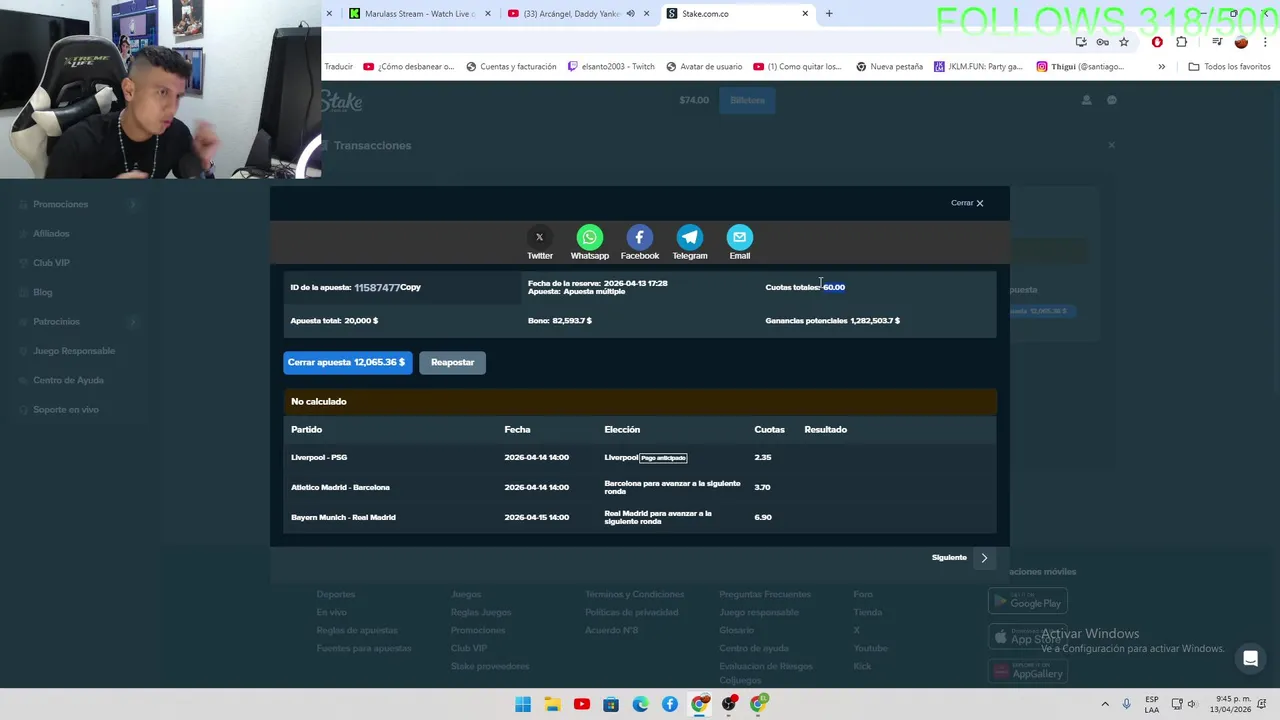This screenshot has width=1280, height=720.
Task: Open the Todos los favoritos folder
Action: 1229,67
